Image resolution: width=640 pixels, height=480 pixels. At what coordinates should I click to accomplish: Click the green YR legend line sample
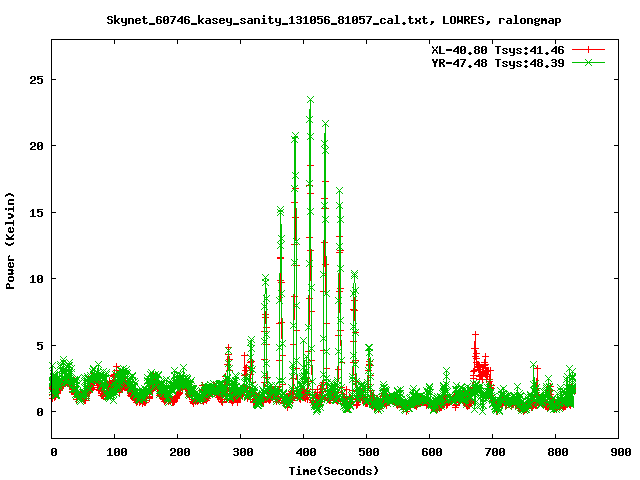point(588,62)
